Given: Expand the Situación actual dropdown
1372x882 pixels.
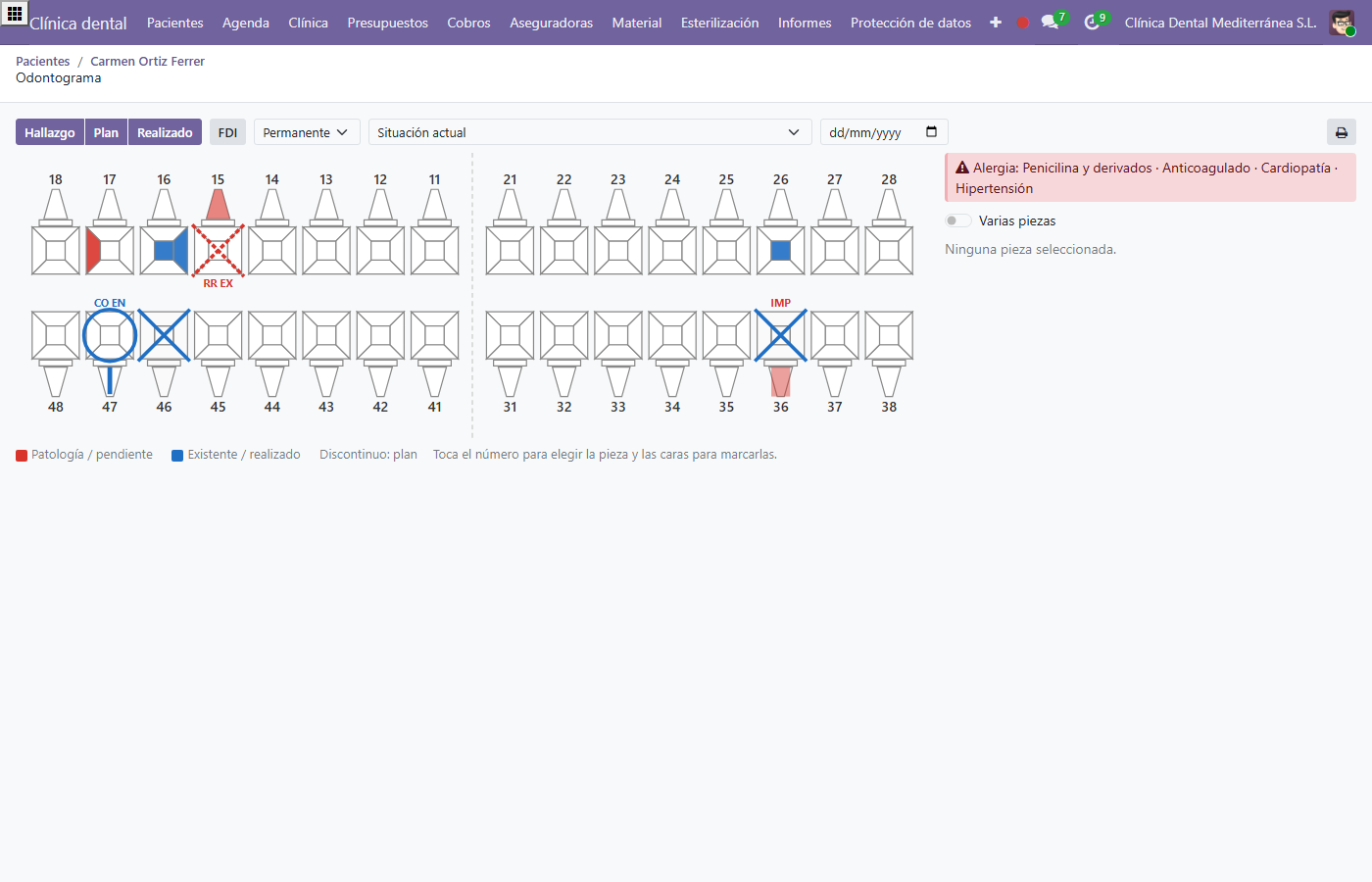Looking at the screenshot, I should pyautogui.click(x=590, y=132).
